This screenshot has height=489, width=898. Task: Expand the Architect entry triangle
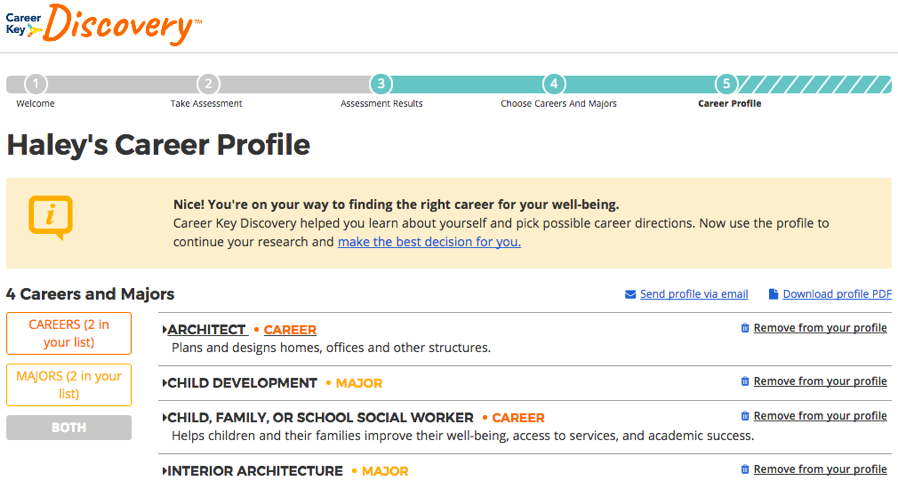[x=164, y=330]
